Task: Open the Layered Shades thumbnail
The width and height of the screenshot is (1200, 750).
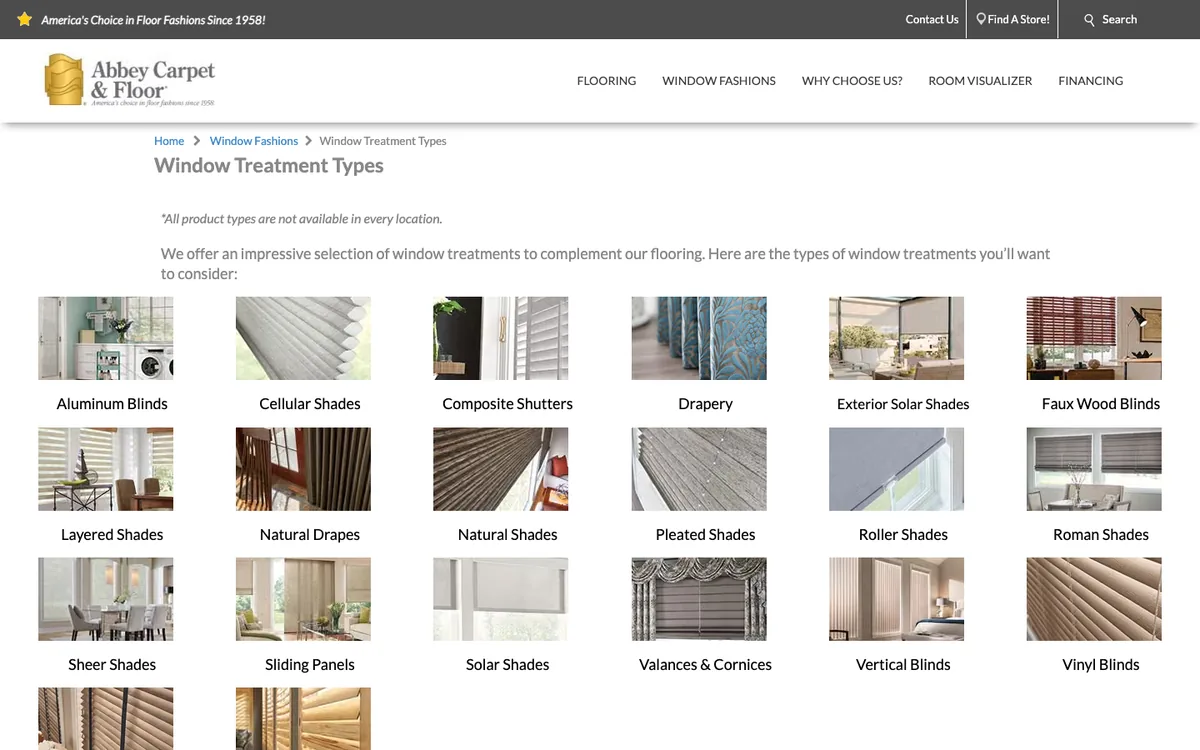Action: pos(106,469)
